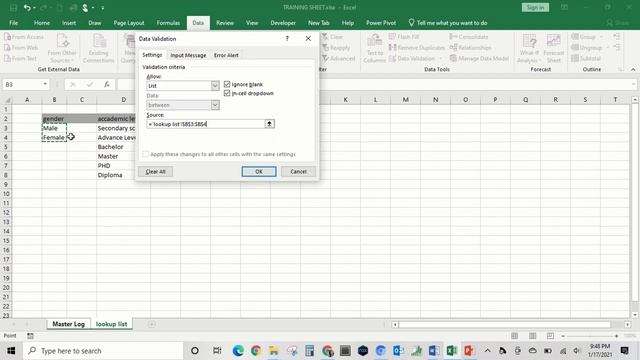The width and height of the screenshot is (640, 360).
Task: Click the From Text data source
Action: click(x=20, y=58)
